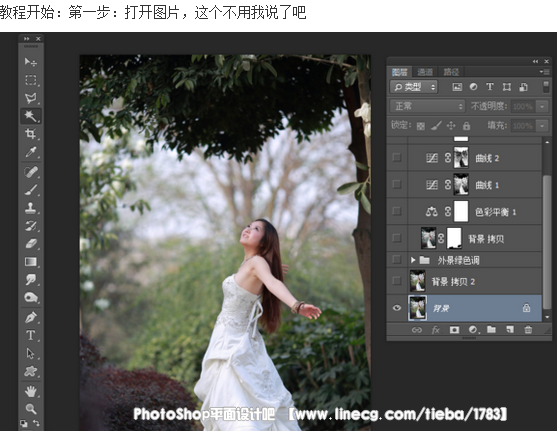Select the Magic Wand tool
557x431 pixels.
tap(31, 116)
